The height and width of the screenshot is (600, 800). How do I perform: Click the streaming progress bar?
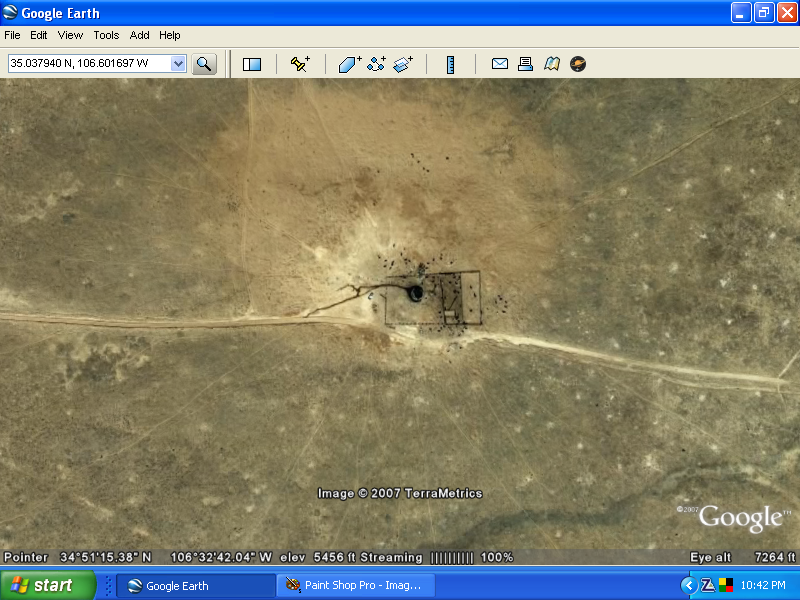pyautogui.click(x=452, y=558)
